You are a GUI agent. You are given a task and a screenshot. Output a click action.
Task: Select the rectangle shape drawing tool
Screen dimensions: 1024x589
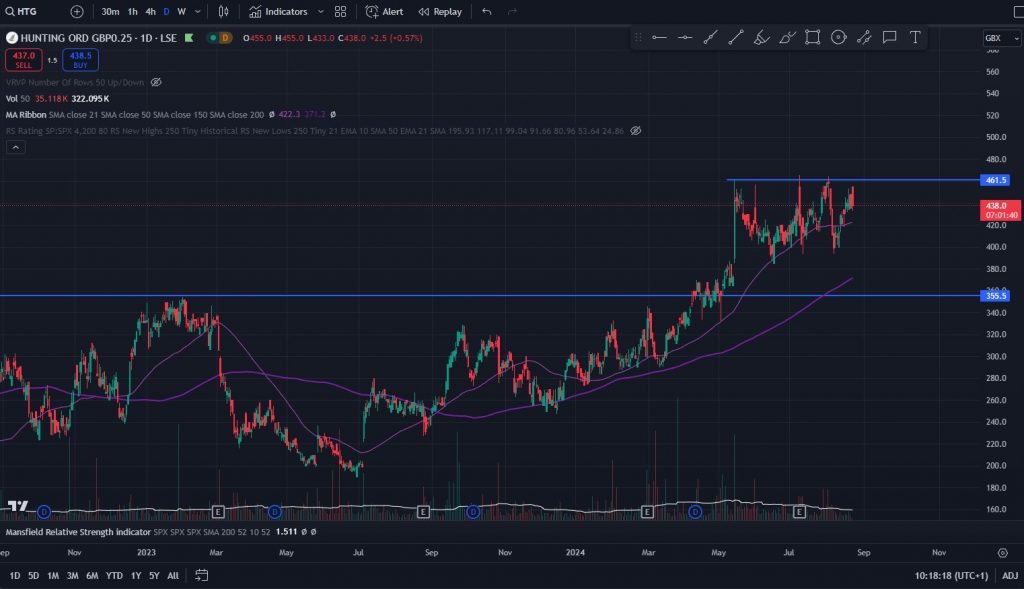[x=813, y=37]
